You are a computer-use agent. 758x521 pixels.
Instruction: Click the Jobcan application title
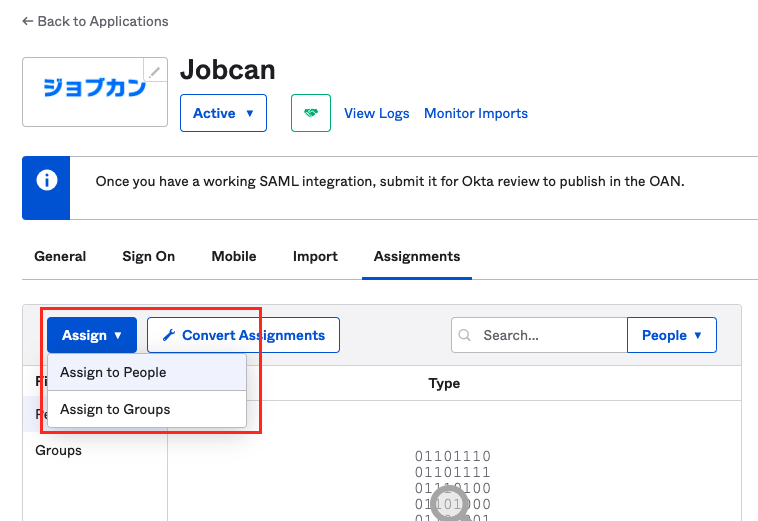click(228, 70)
